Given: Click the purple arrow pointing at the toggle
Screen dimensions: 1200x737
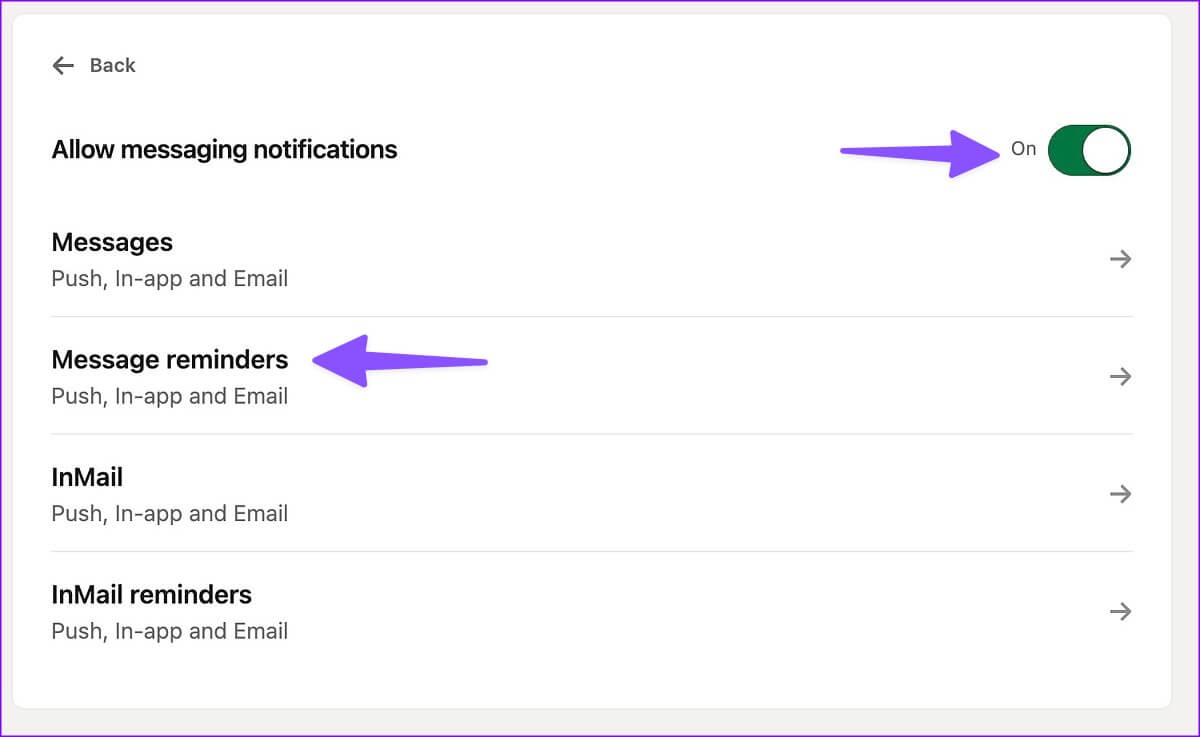Looking at the screenshot, I should tap(920, 152).
